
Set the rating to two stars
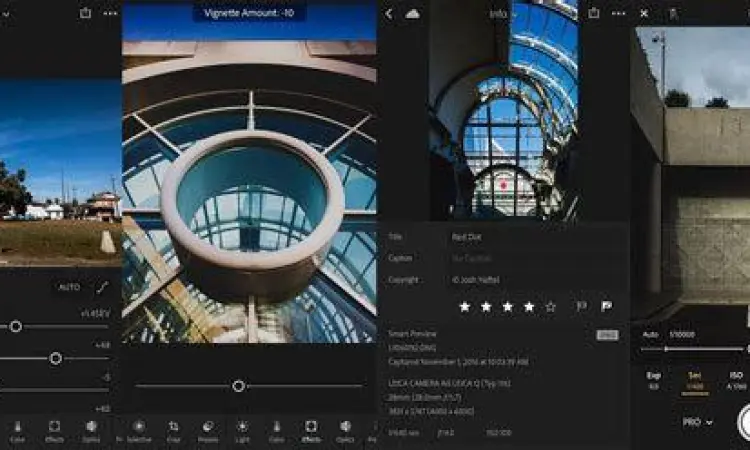click(x=486, y=307)
